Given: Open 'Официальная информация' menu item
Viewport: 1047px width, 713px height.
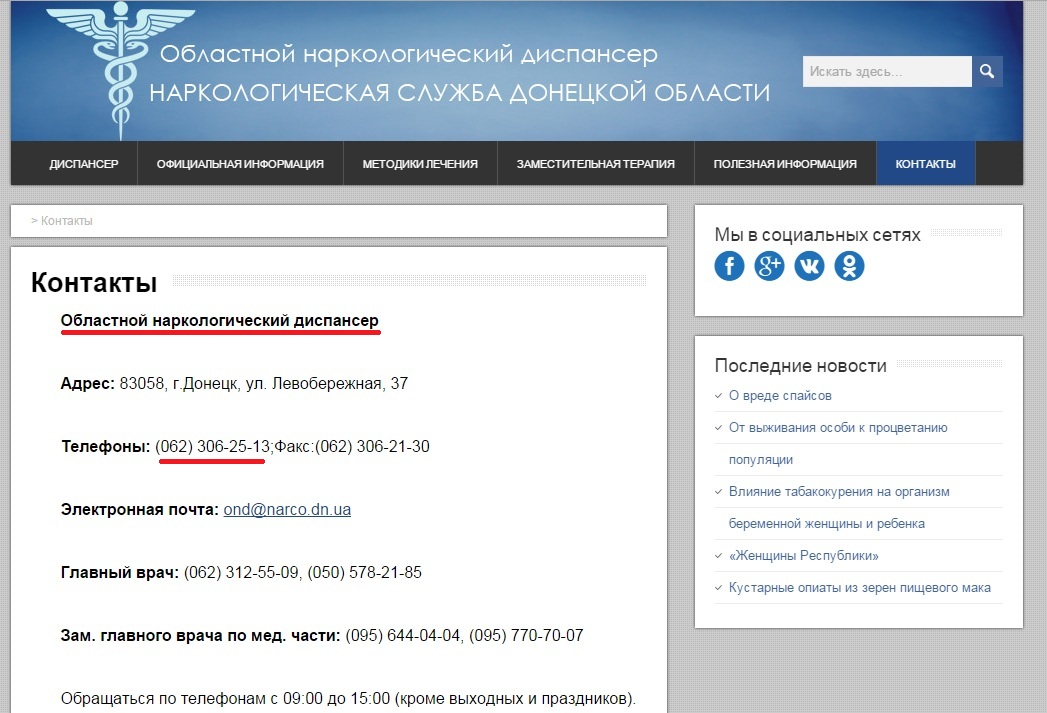Looking at the screenshot, I should tap(240, 164).
